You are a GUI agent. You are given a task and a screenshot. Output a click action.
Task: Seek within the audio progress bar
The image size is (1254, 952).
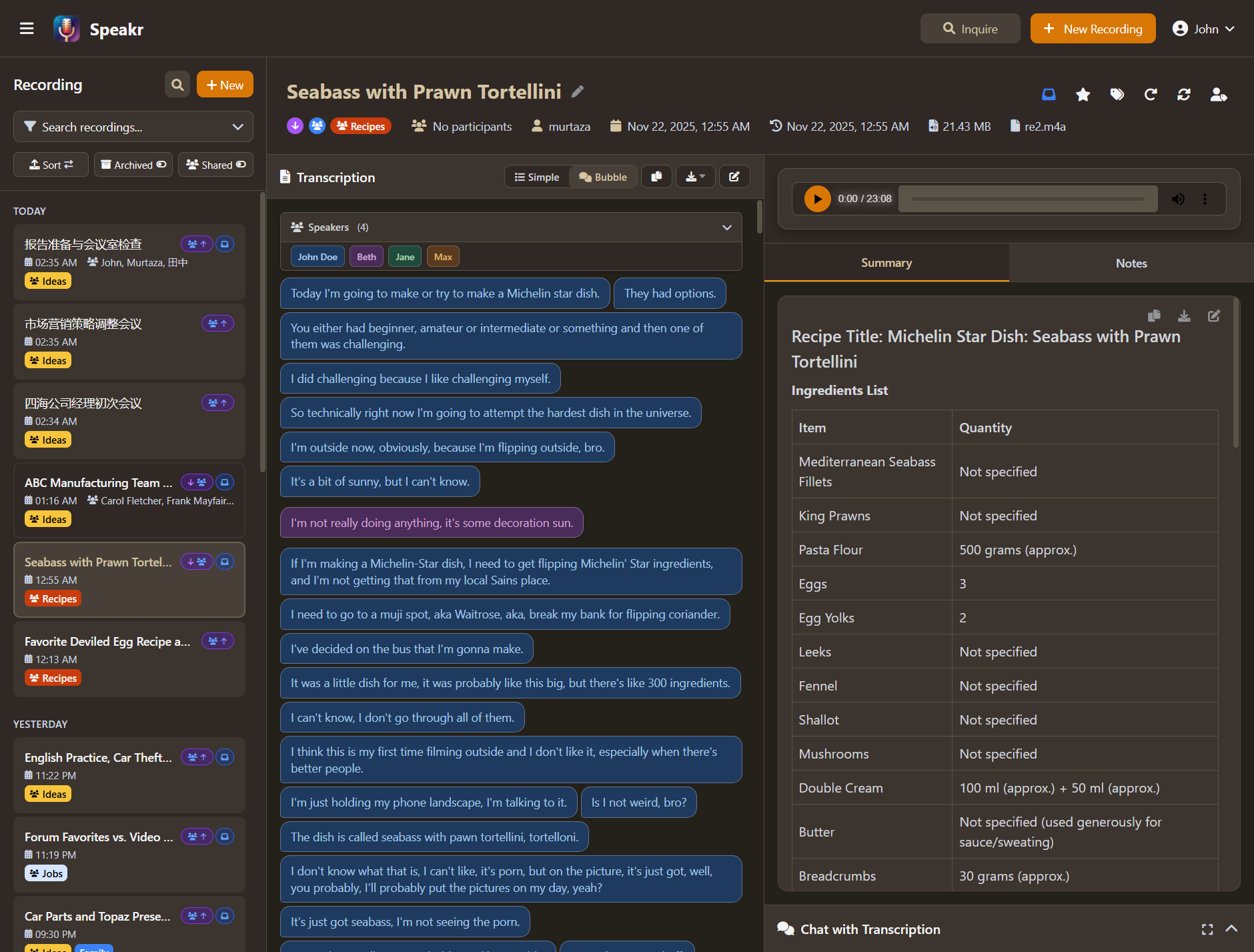1027,199
